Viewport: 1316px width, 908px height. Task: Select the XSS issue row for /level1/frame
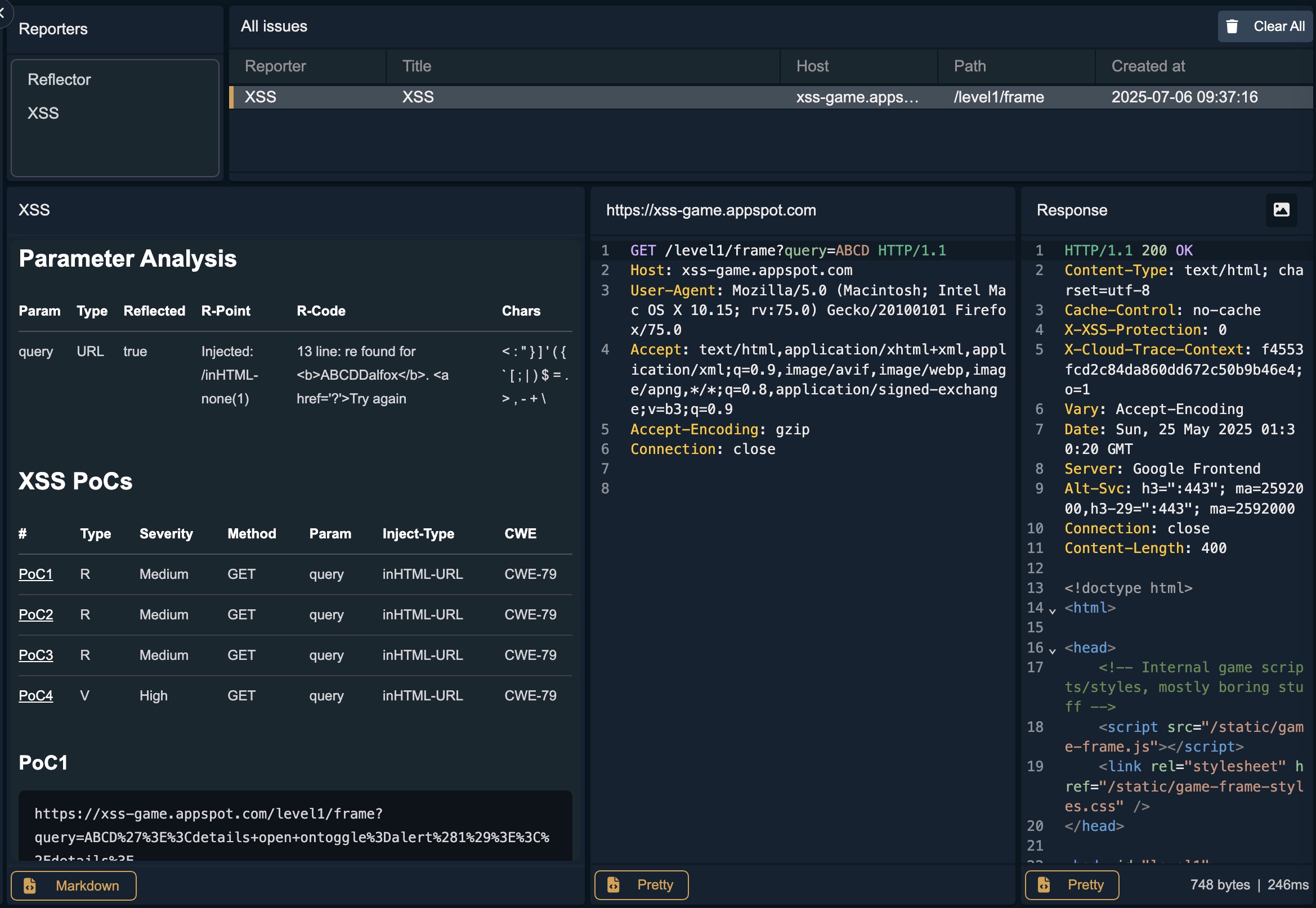click(x=771, y=97)
